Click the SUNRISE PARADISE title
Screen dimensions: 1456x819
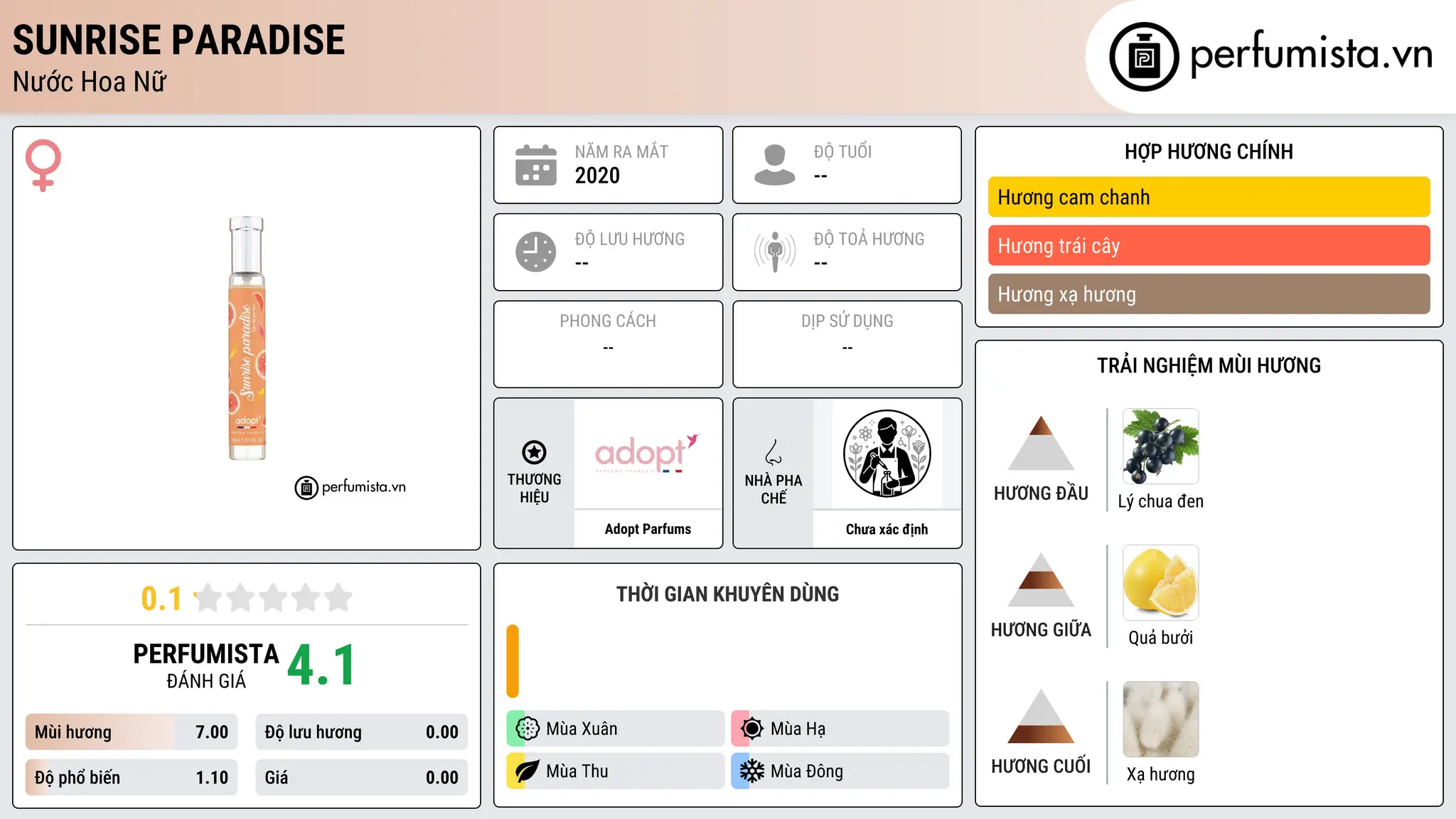click(x=179, y=40)
